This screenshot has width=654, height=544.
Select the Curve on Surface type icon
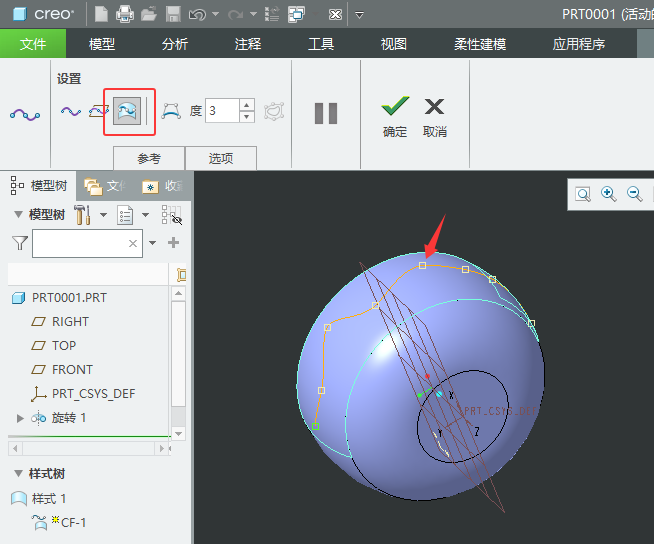(127, 111)
